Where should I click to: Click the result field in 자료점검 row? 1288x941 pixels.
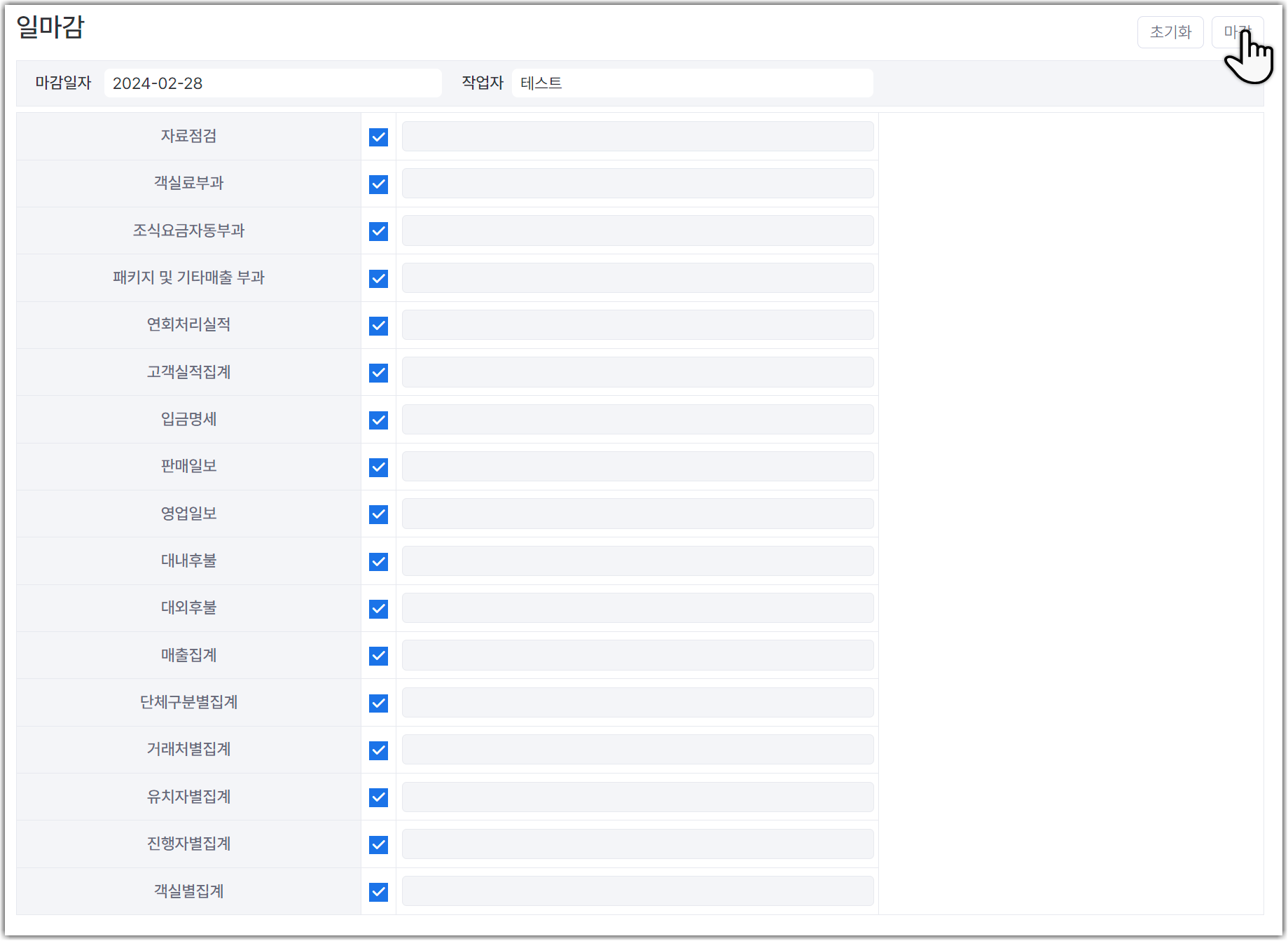(x=637, y=137)
